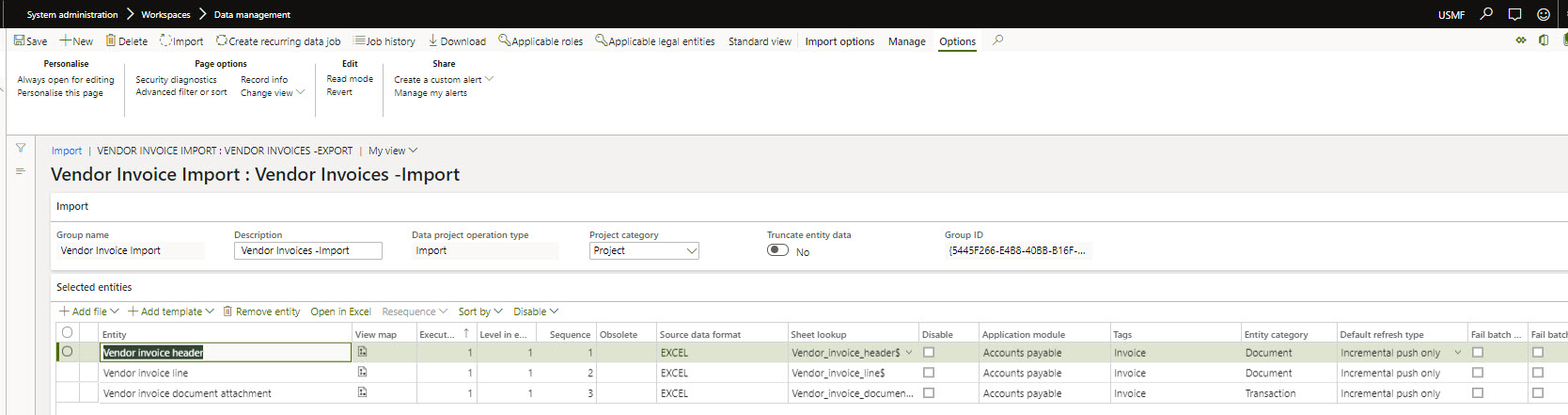The width and height of the screenshot is (1568, 415).
Task: Click Advanced filter or sort
Action: pyautogui.click(x=180, y=92)
